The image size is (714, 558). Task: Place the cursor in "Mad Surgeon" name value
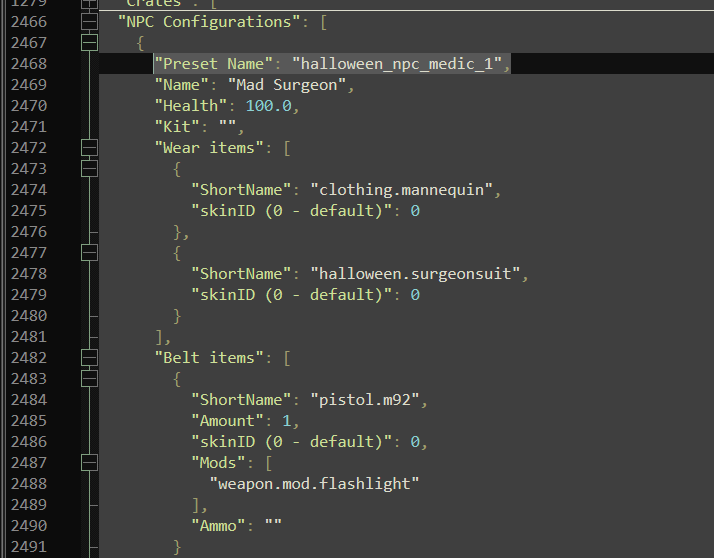pos(287,85)
